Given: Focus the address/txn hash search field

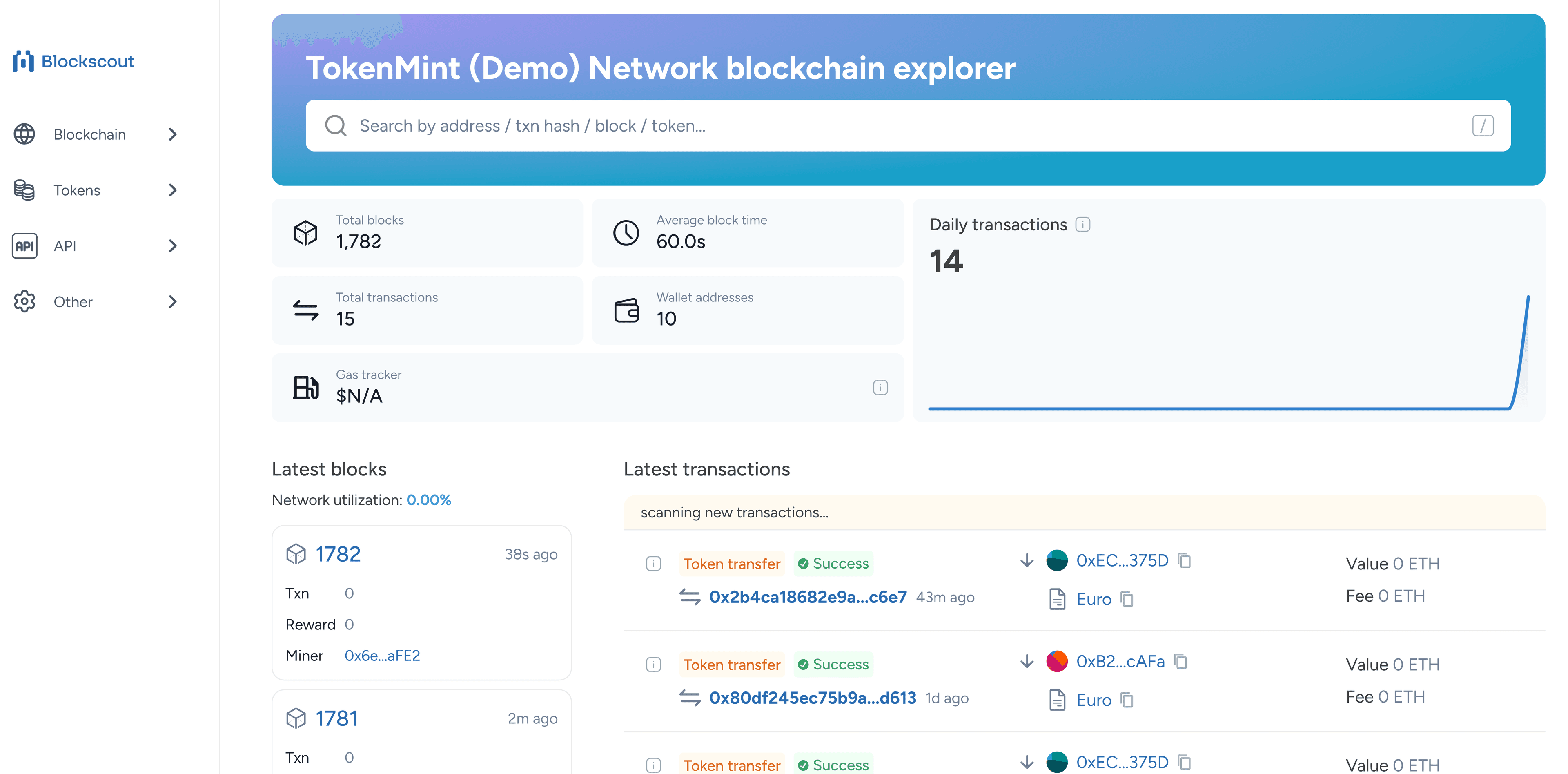Looking at the screenshot, I should [908, 125].
